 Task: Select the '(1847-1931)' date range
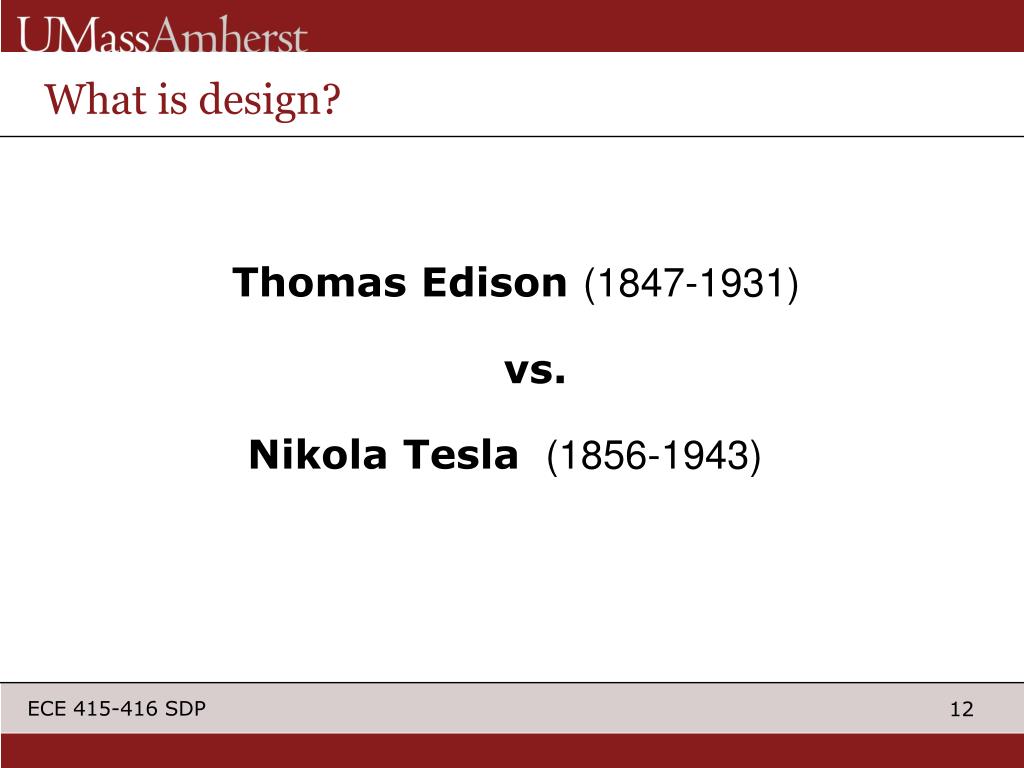click(x=691, y=284)
